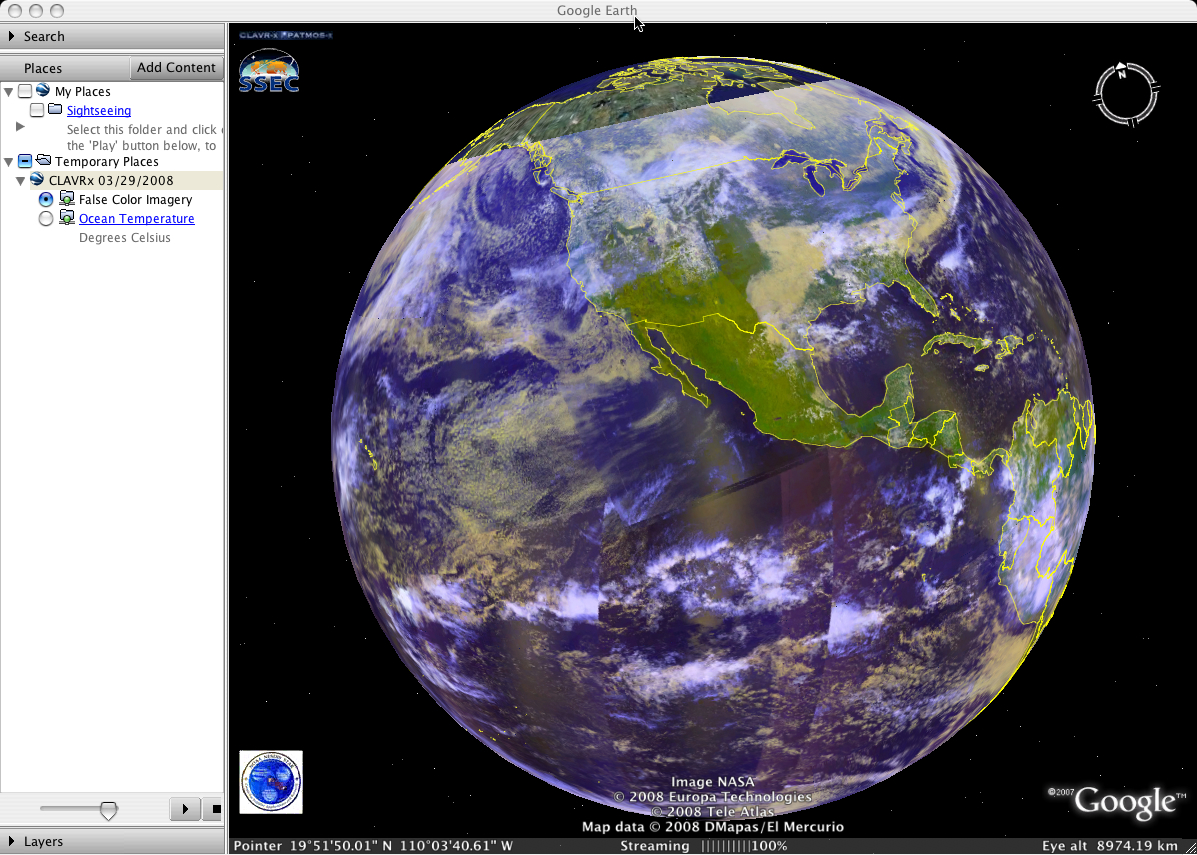Click the Search panel label
This screenshot has width=1197, height=855.
44,36
